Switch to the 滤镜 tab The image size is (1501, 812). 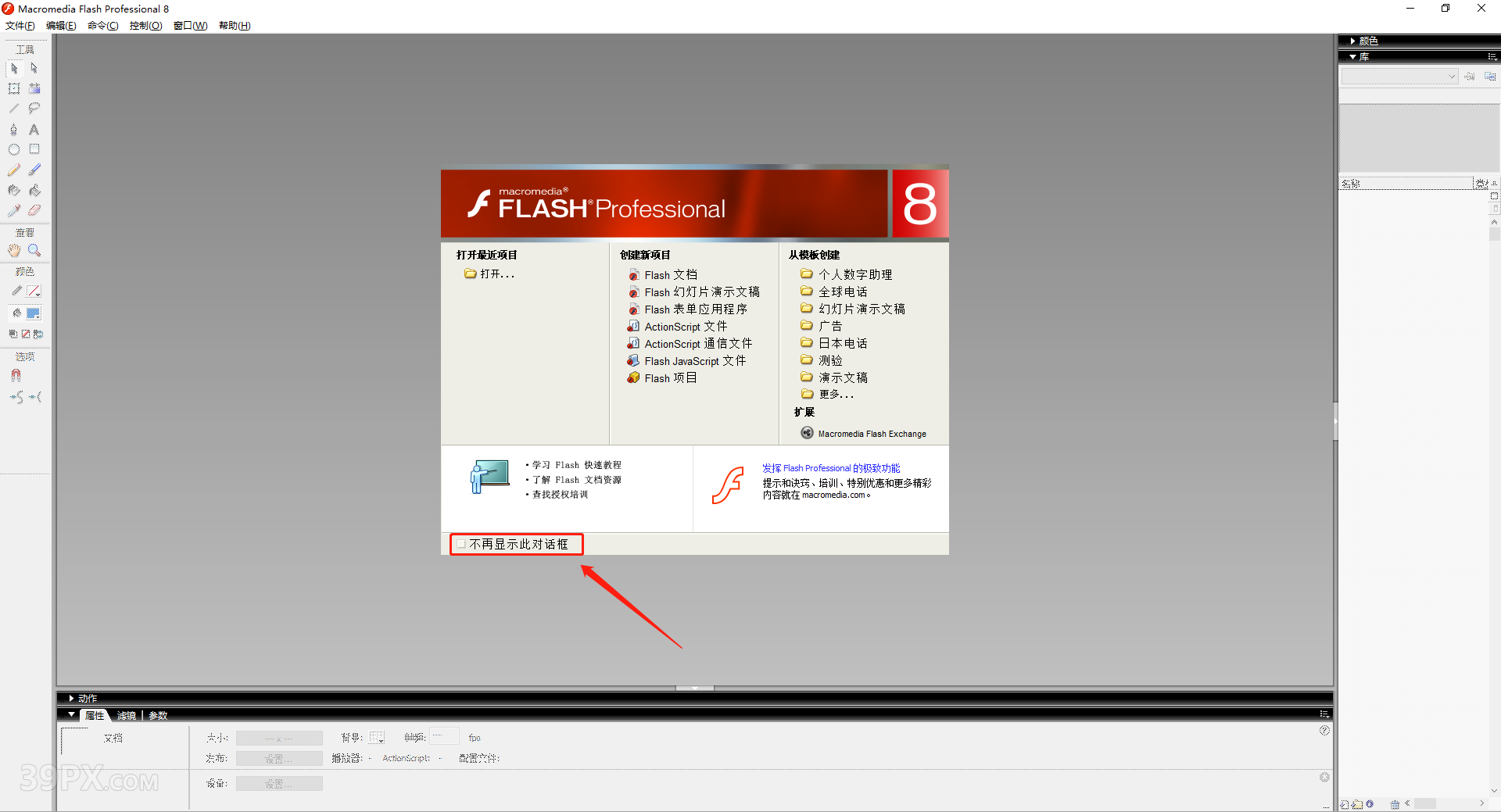click(x=127, y=716)
